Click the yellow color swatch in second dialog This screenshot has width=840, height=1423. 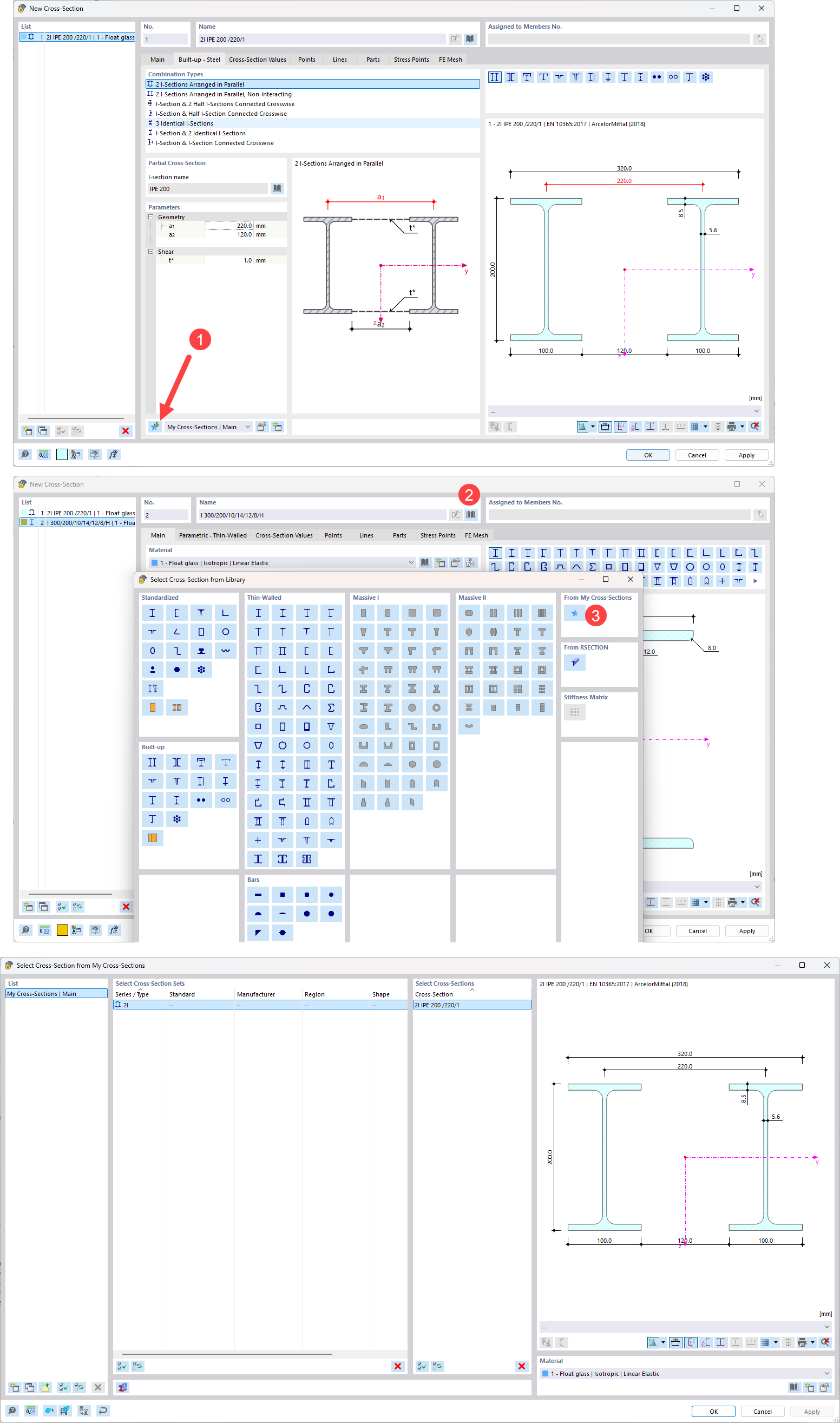[62, 930]
